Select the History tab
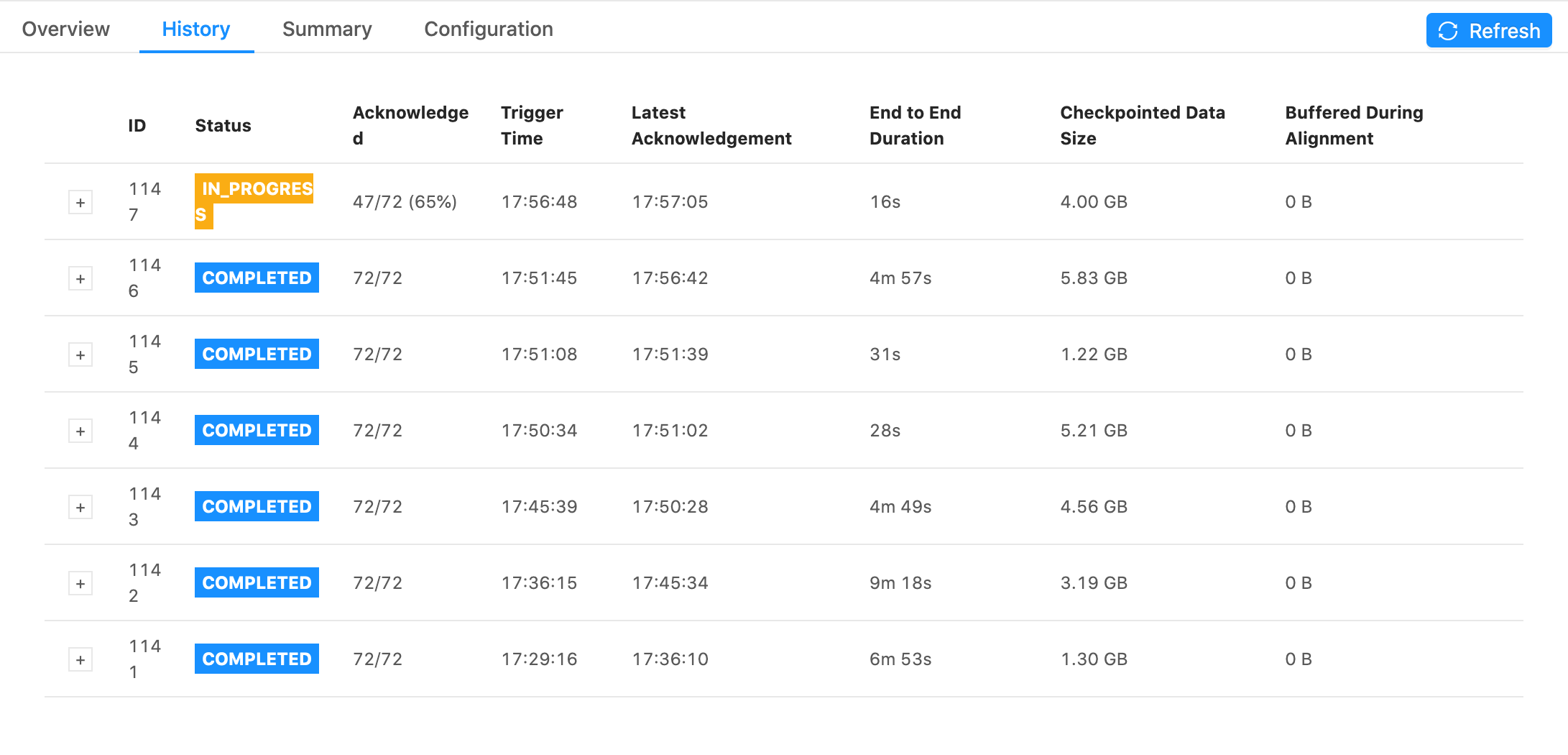 [x=195, y=29]
